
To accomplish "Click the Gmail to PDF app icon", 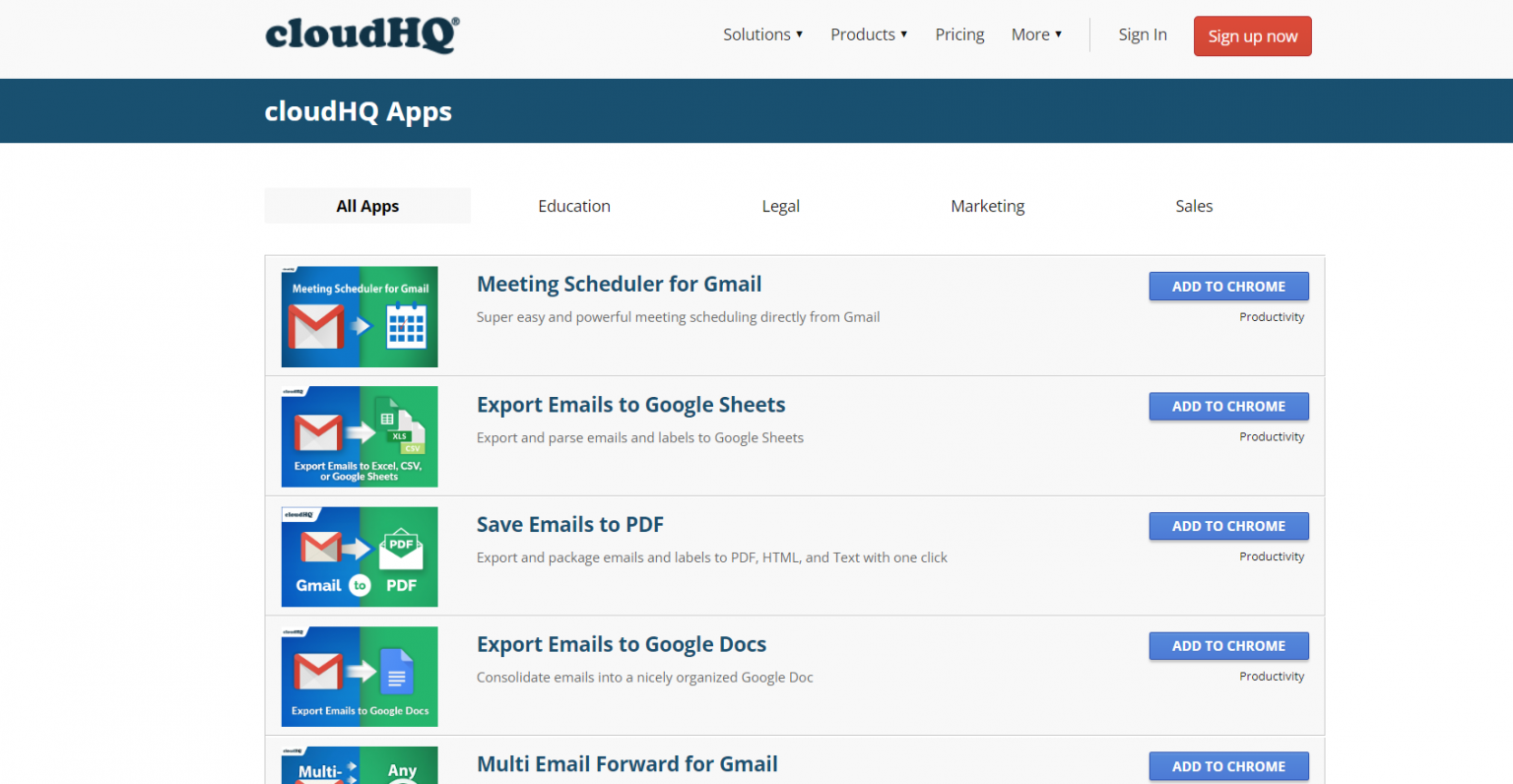I will (x=360, y=556).
